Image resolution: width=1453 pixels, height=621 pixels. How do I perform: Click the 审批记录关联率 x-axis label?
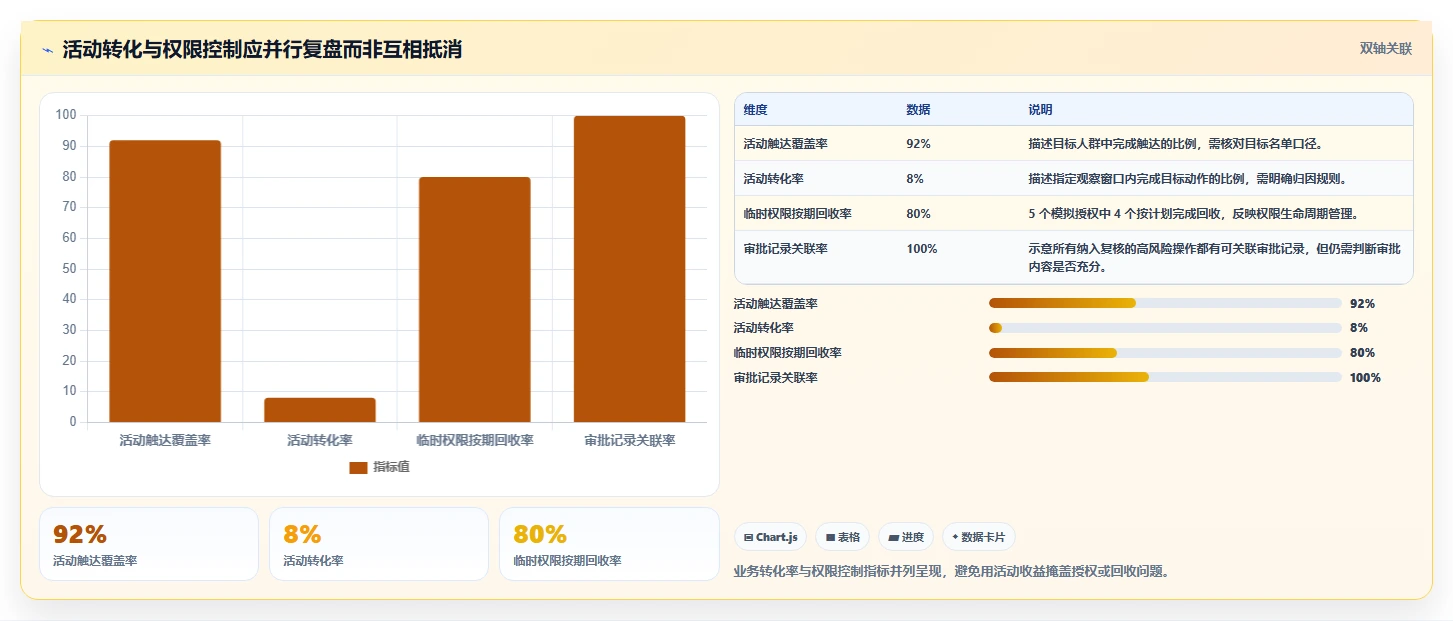point(630,440)
